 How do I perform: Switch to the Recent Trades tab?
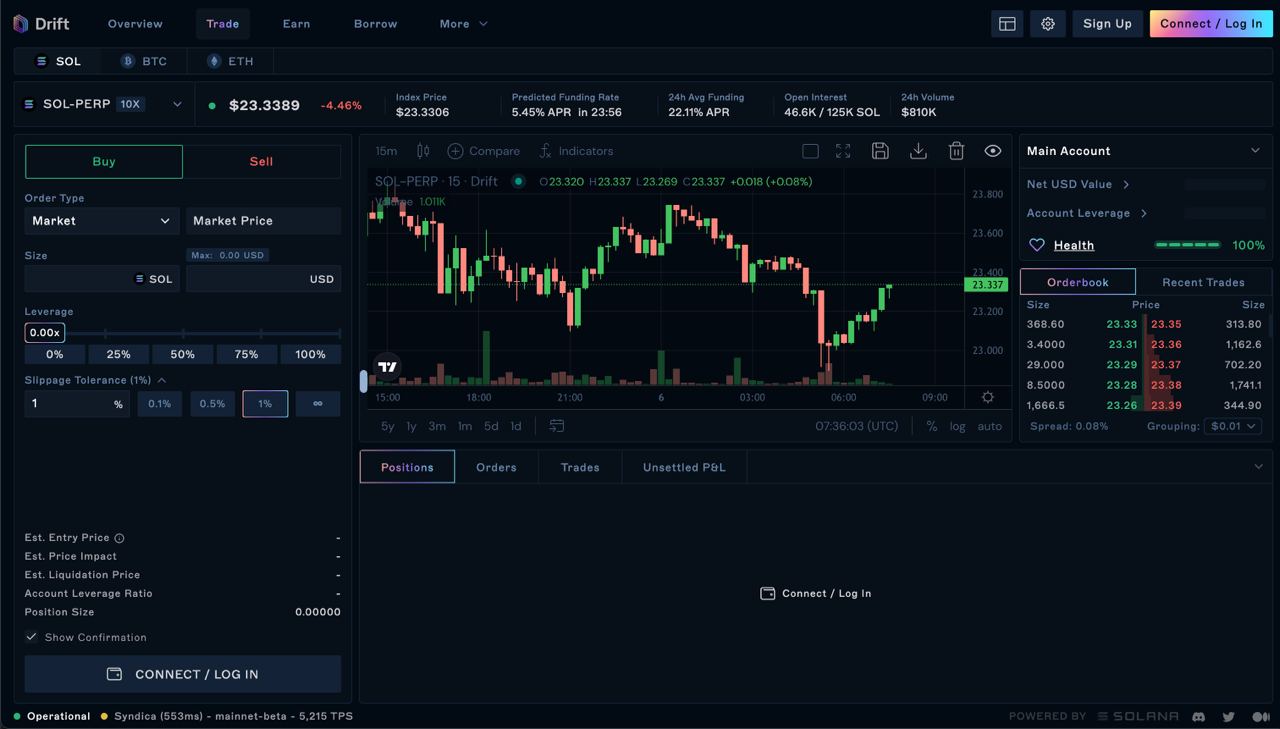click(1203, 282)
